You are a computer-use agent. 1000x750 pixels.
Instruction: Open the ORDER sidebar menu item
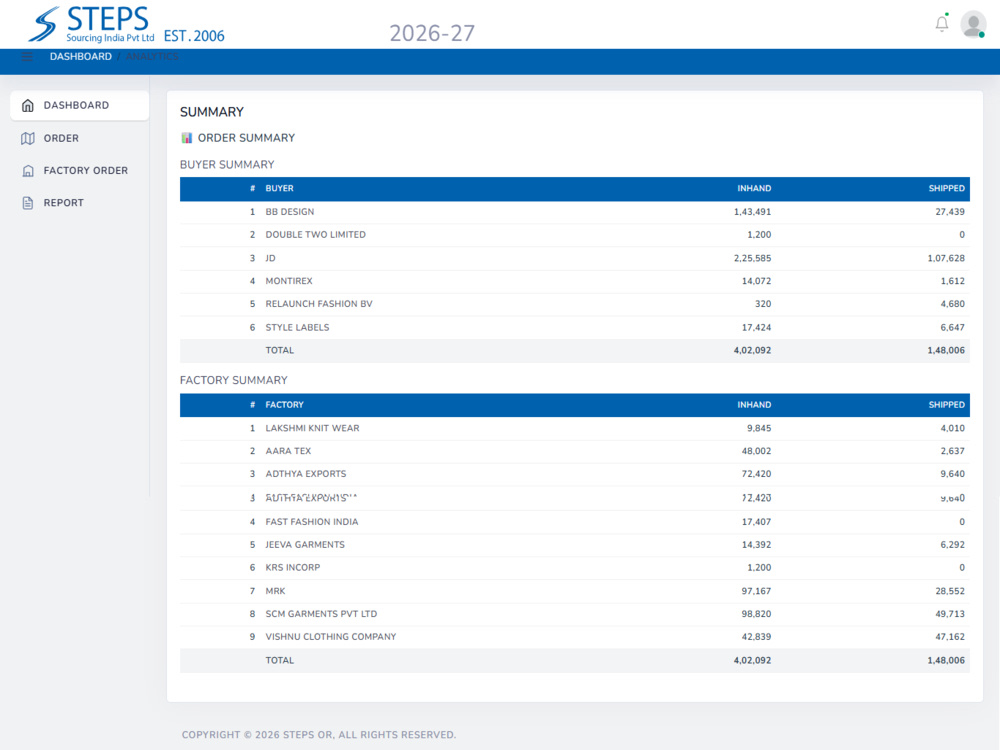pos(80,138)
